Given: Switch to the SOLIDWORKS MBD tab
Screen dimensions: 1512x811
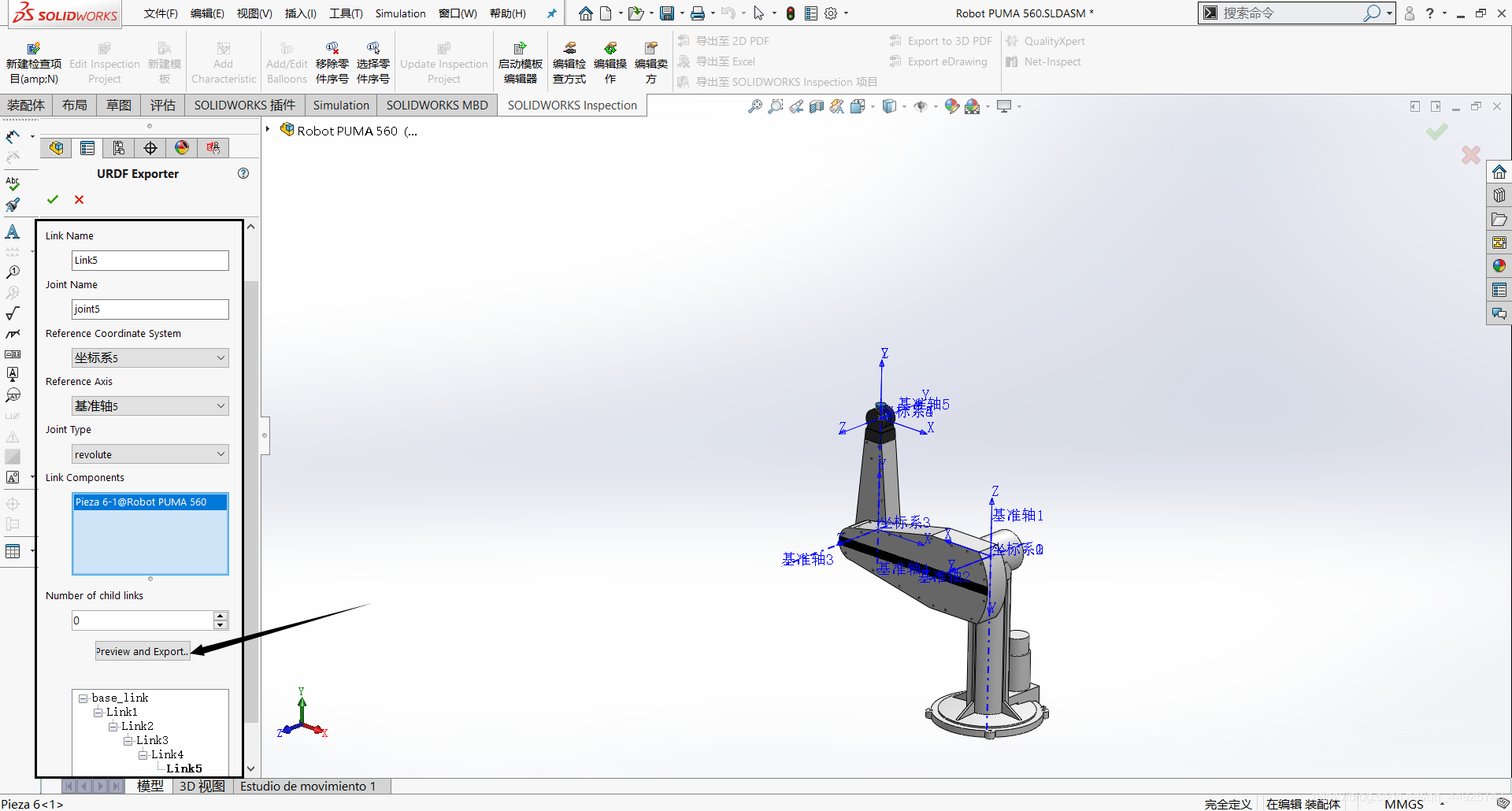Looking at the screenshot, I should (x=437, y=106).
